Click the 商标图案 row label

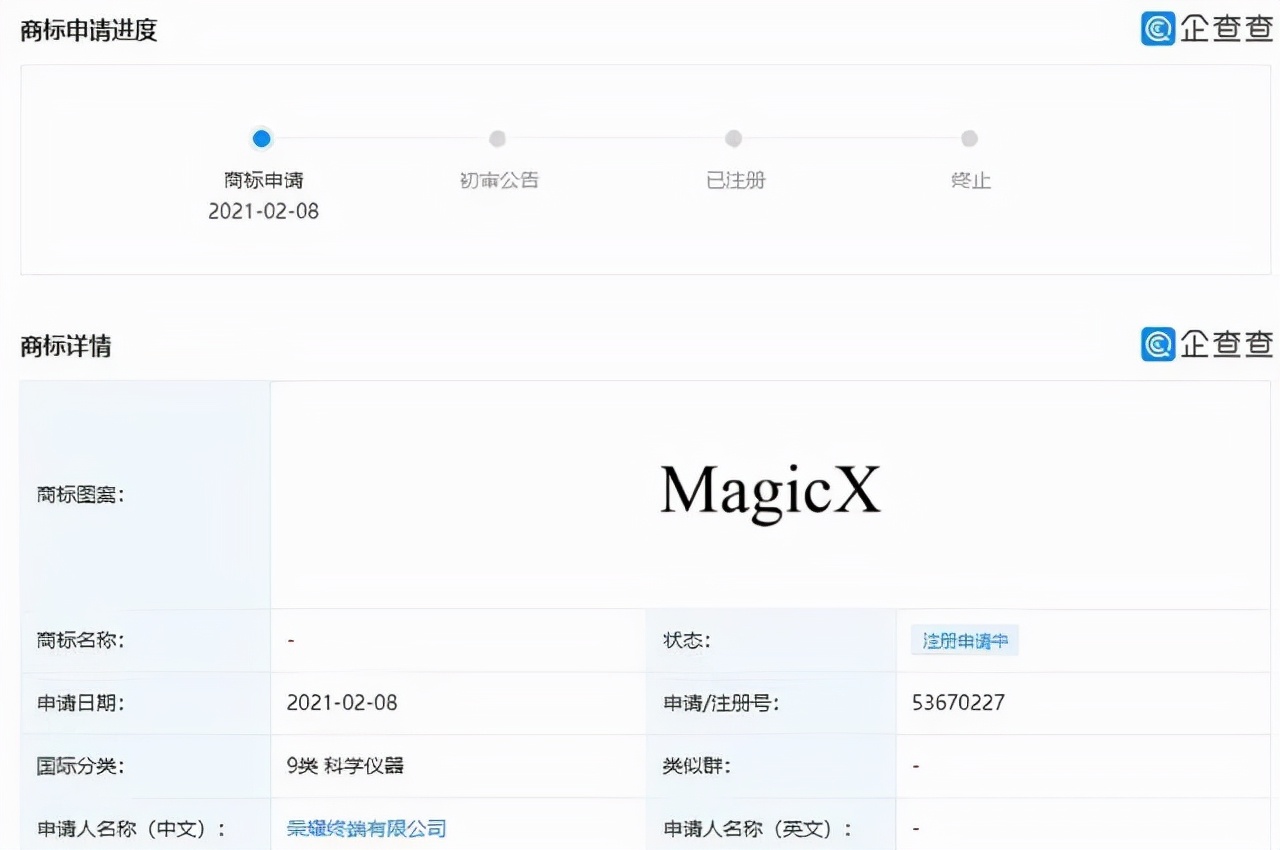tap(80, 494)
